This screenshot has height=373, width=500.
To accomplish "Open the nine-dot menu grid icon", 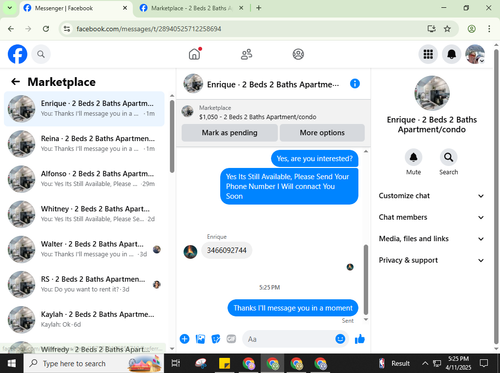I will 428,54.
